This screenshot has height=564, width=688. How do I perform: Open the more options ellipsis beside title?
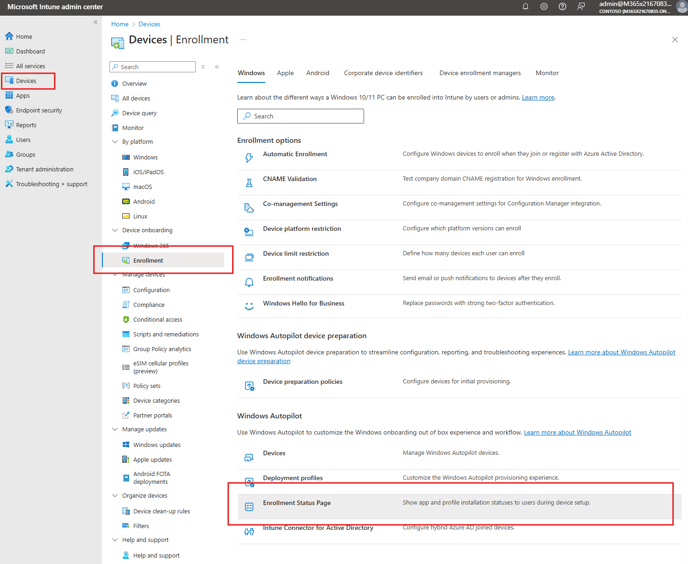tap(243, 40)
